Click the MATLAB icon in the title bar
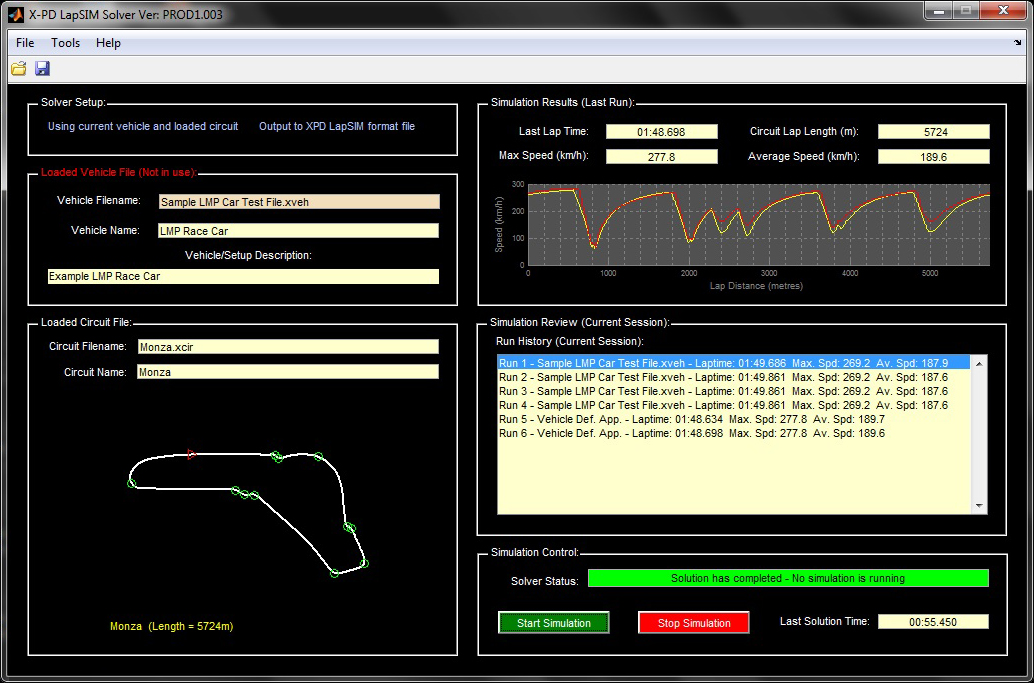This screenshot has height=683, width=1034. [16, 13]
